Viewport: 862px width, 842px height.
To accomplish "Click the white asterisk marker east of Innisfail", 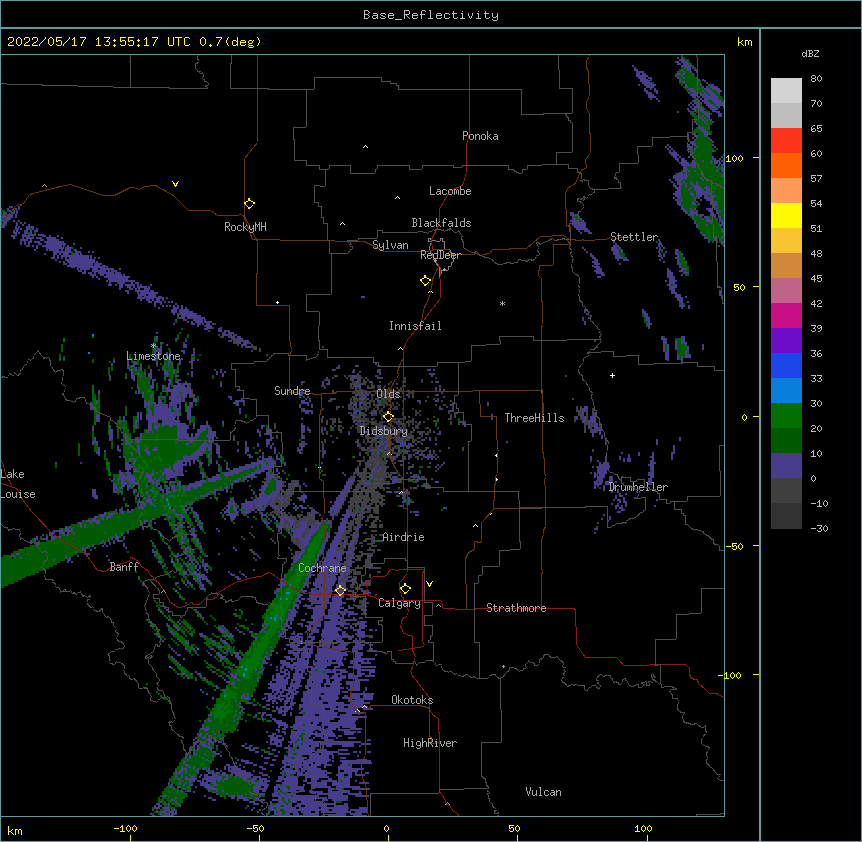I will 502,303.
